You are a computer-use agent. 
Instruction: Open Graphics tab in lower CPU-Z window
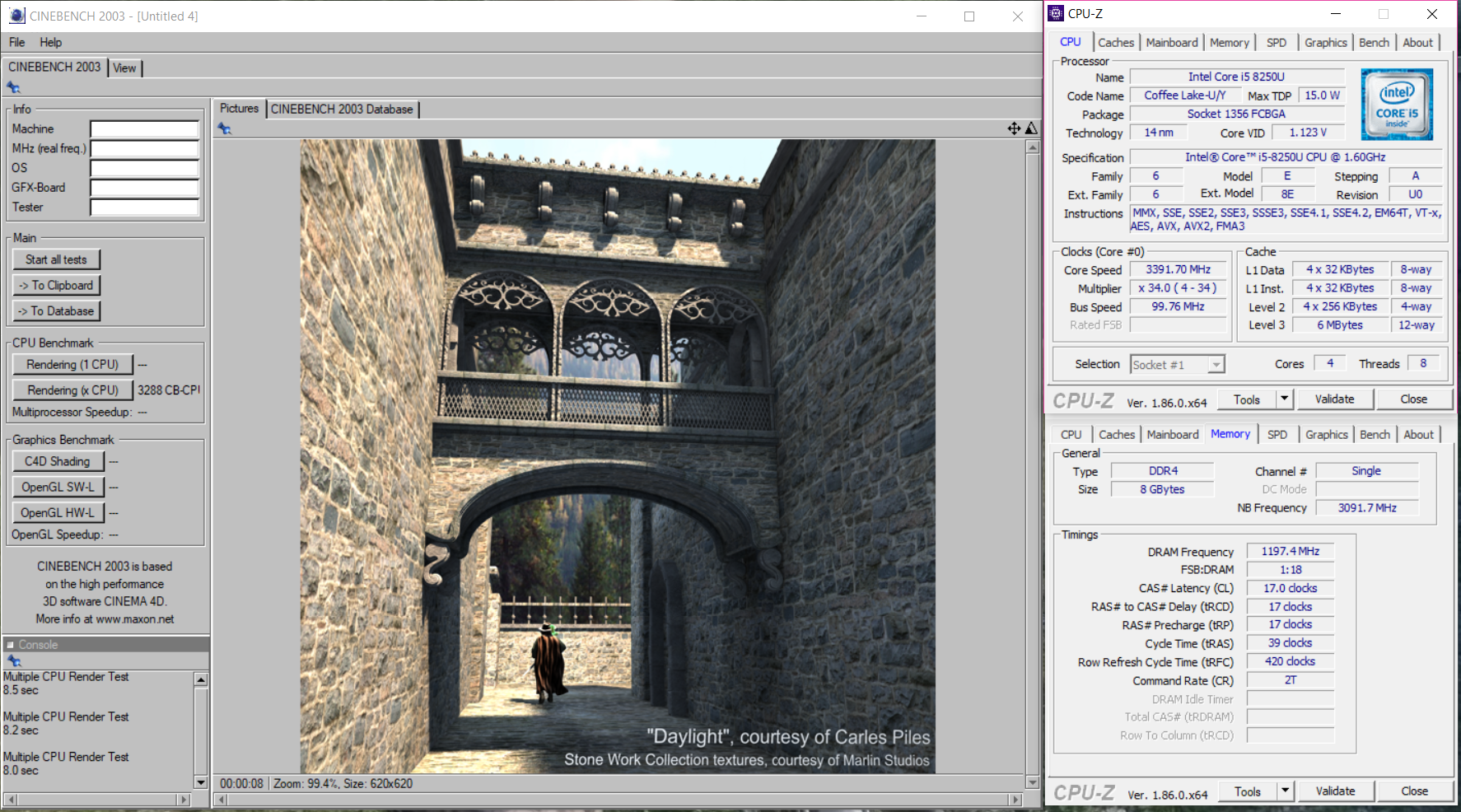tap(1327, 435)
